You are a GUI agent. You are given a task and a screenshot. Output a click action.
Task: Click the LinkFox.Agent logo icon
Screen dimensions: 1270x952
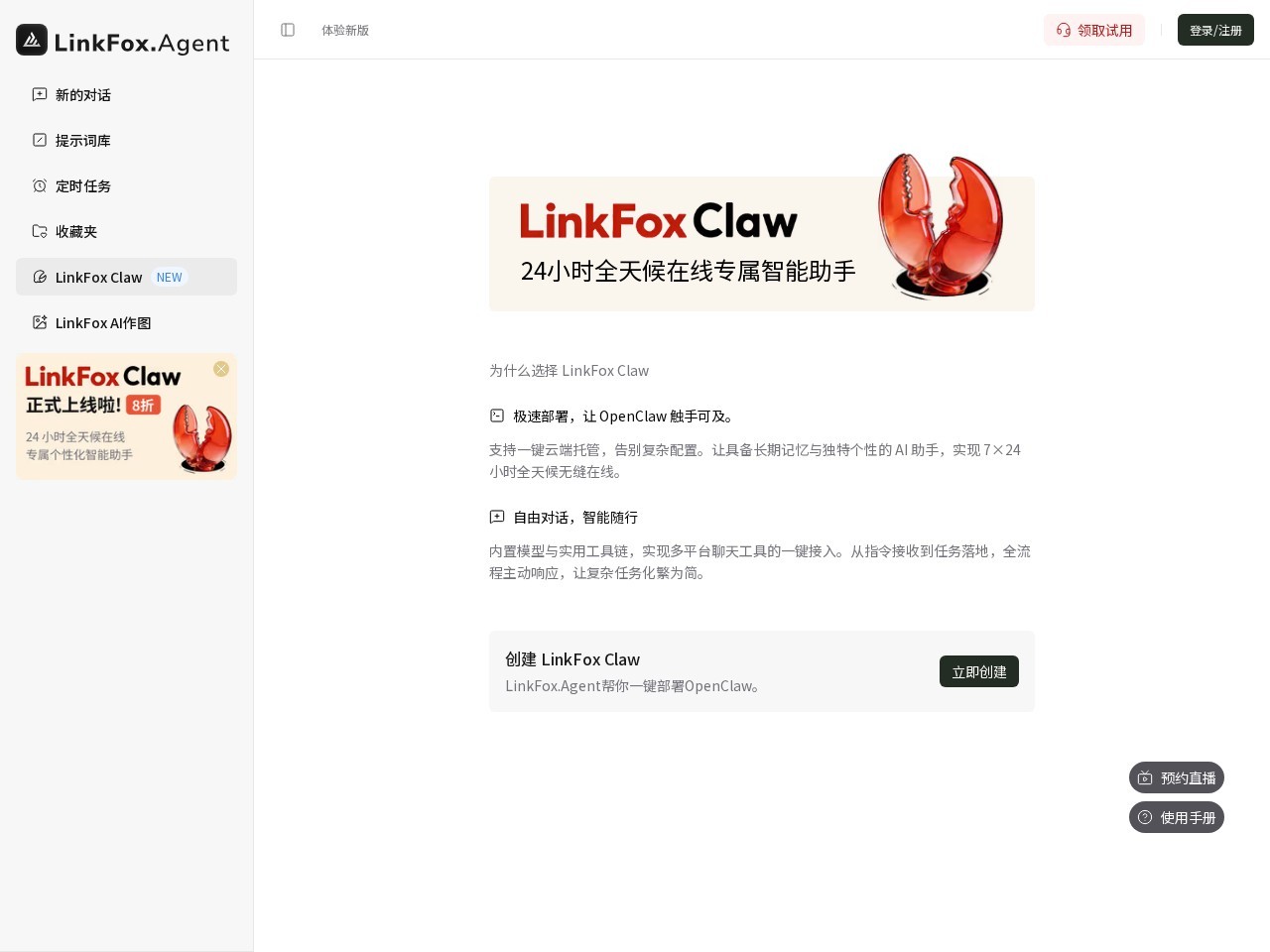pos(32,40)
